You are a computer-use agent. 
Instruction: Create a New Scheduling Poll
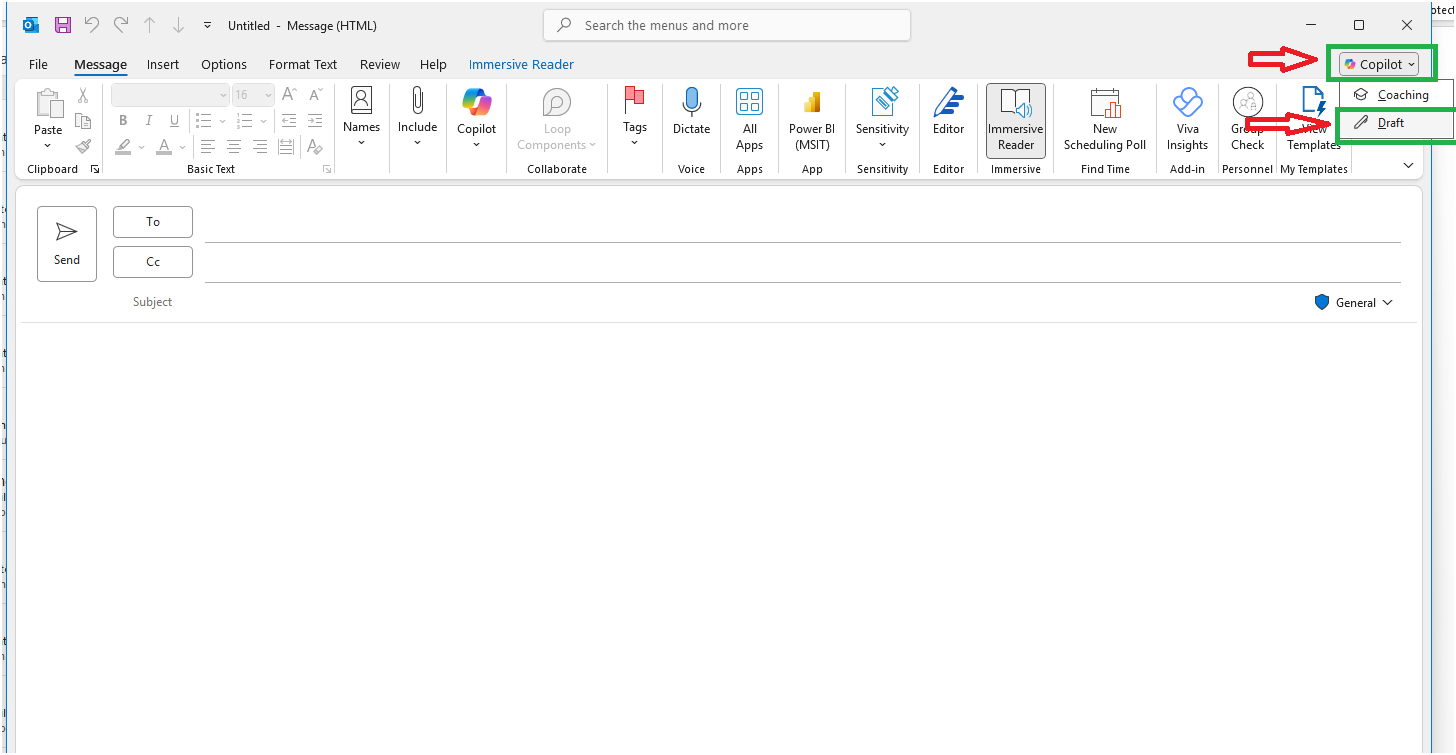pyautogui.click(x=1105, y=119)
